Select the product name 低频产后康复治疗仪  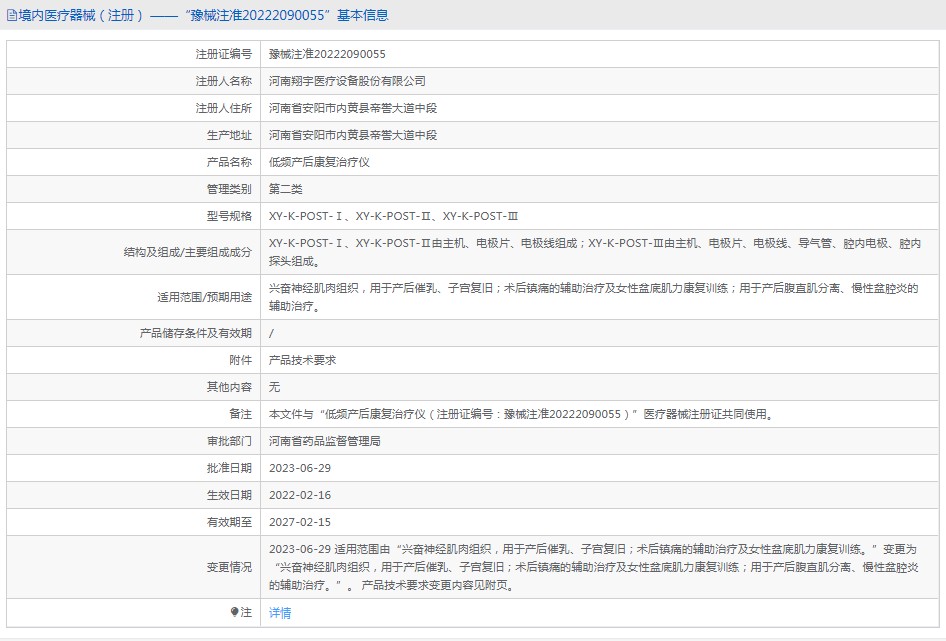pyautogui.click(x=319, y=162)
